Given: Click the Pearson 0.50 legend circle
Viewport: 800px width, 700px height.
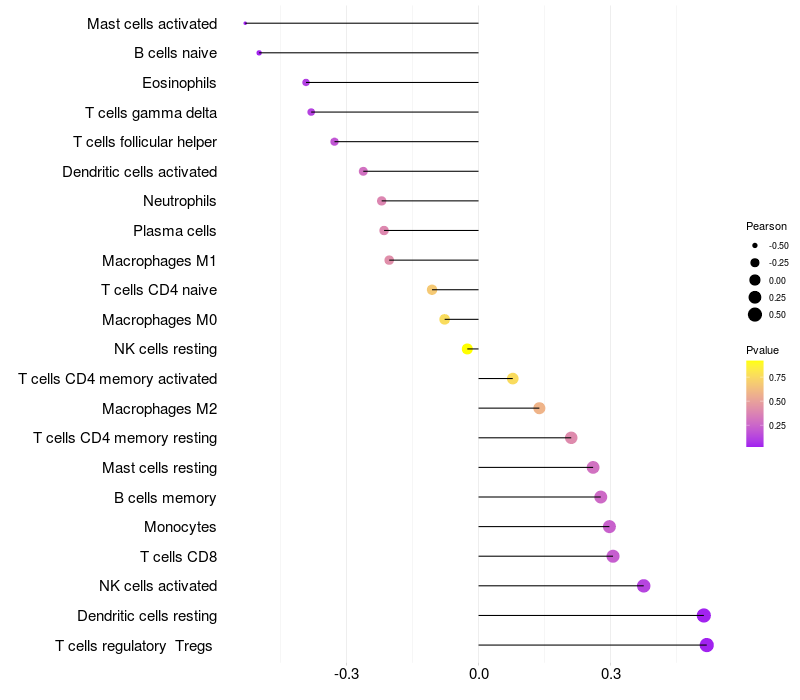Looking at the screenshot, I should 755,315.
